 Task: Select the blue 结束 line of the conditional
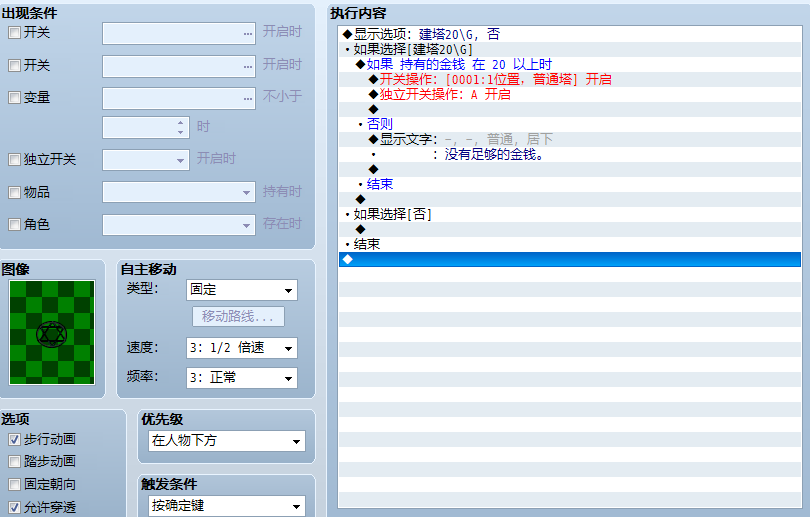[570, 184]
